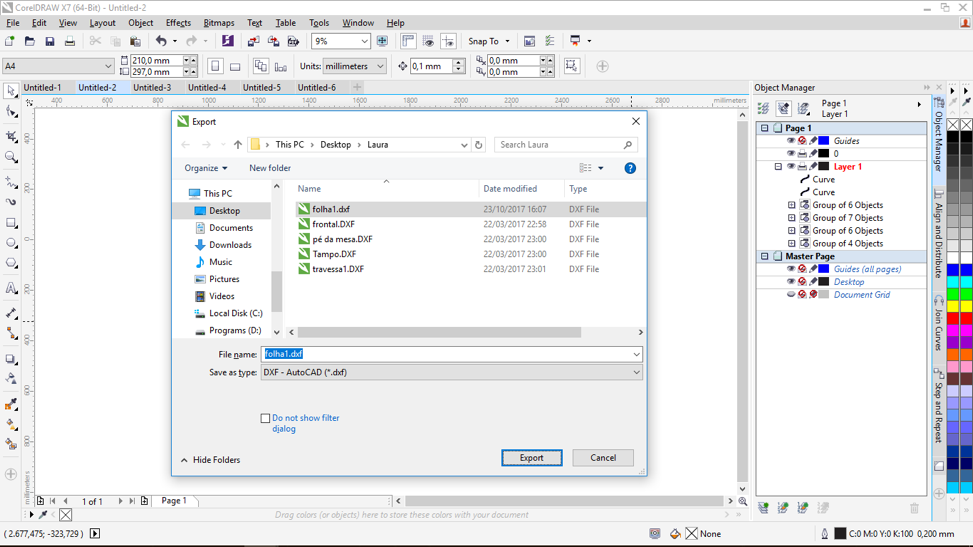
Task: Toggle visibility eye of layer 0
Action: point(791,153)
